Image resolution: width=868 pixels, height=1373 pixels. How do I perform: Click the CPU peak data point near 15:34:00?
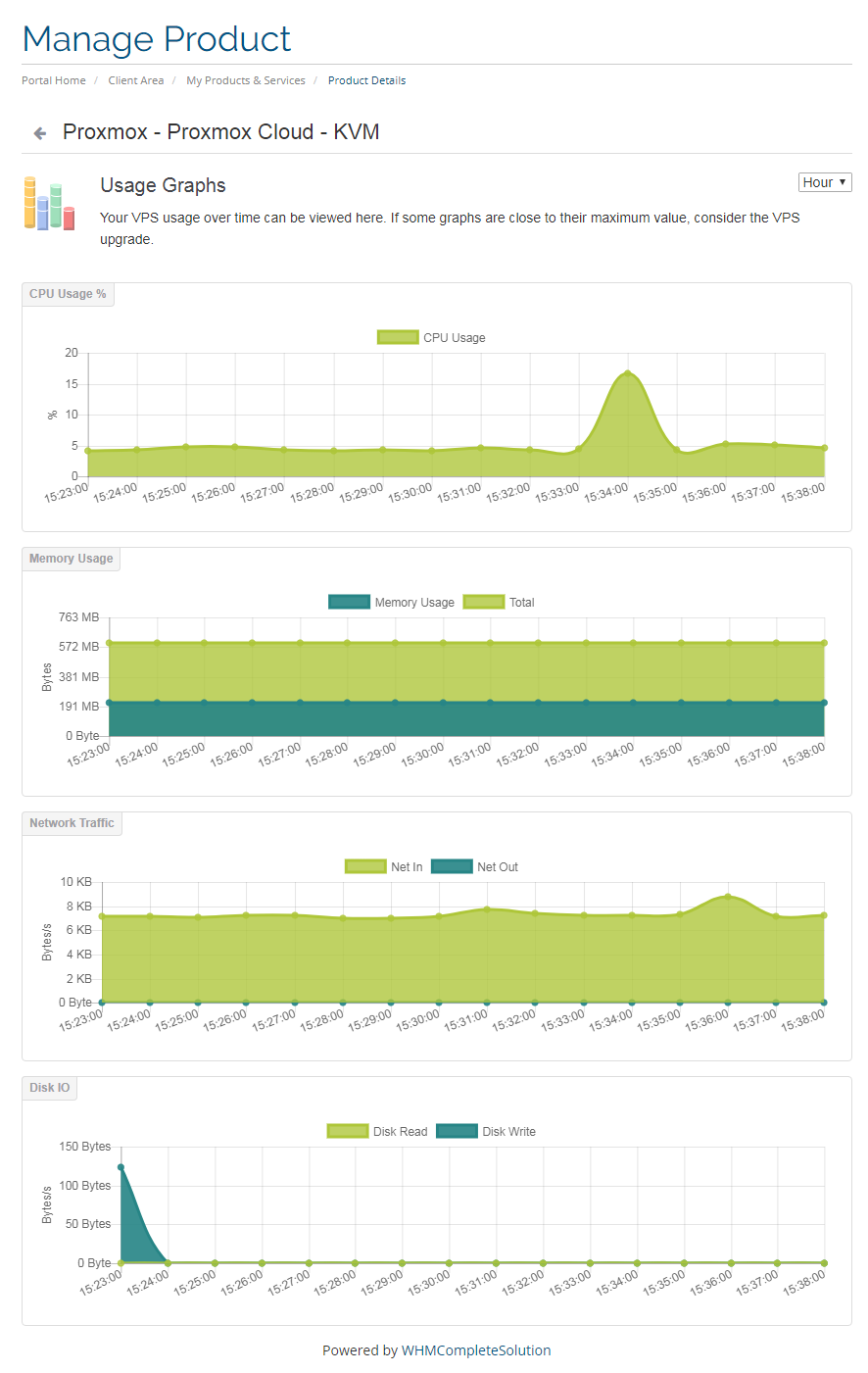[628, 373]
